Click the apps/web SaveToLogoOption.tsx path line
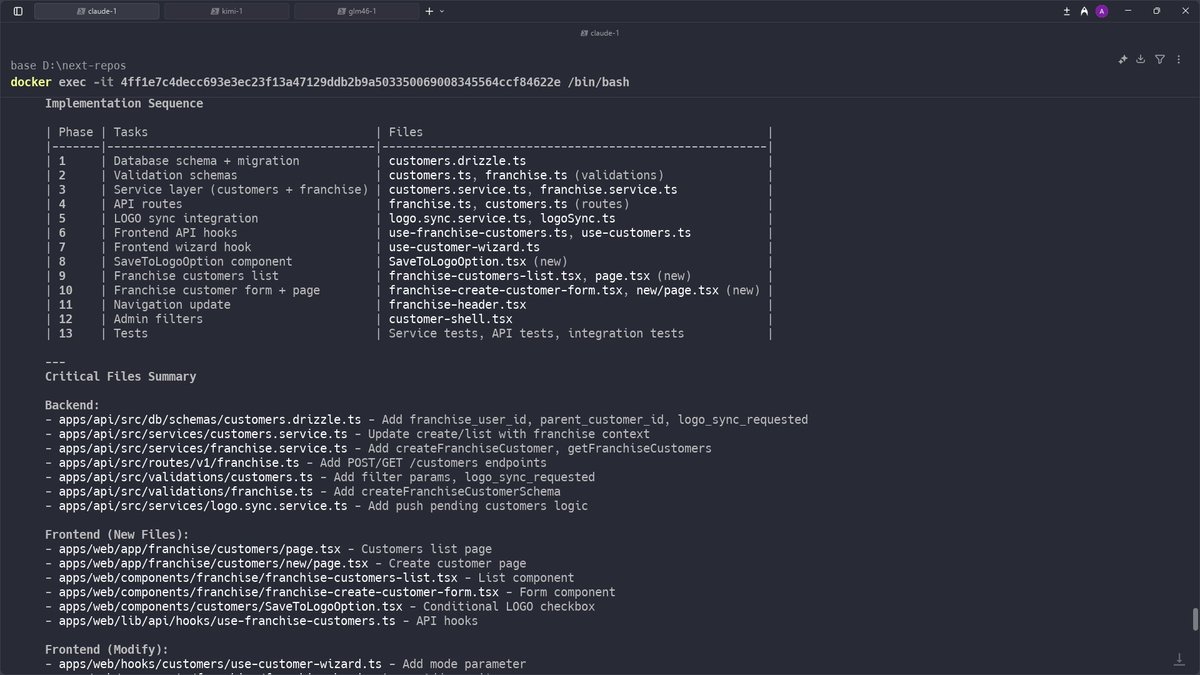This screenshot has height=675, width=1200. (320, 607)
